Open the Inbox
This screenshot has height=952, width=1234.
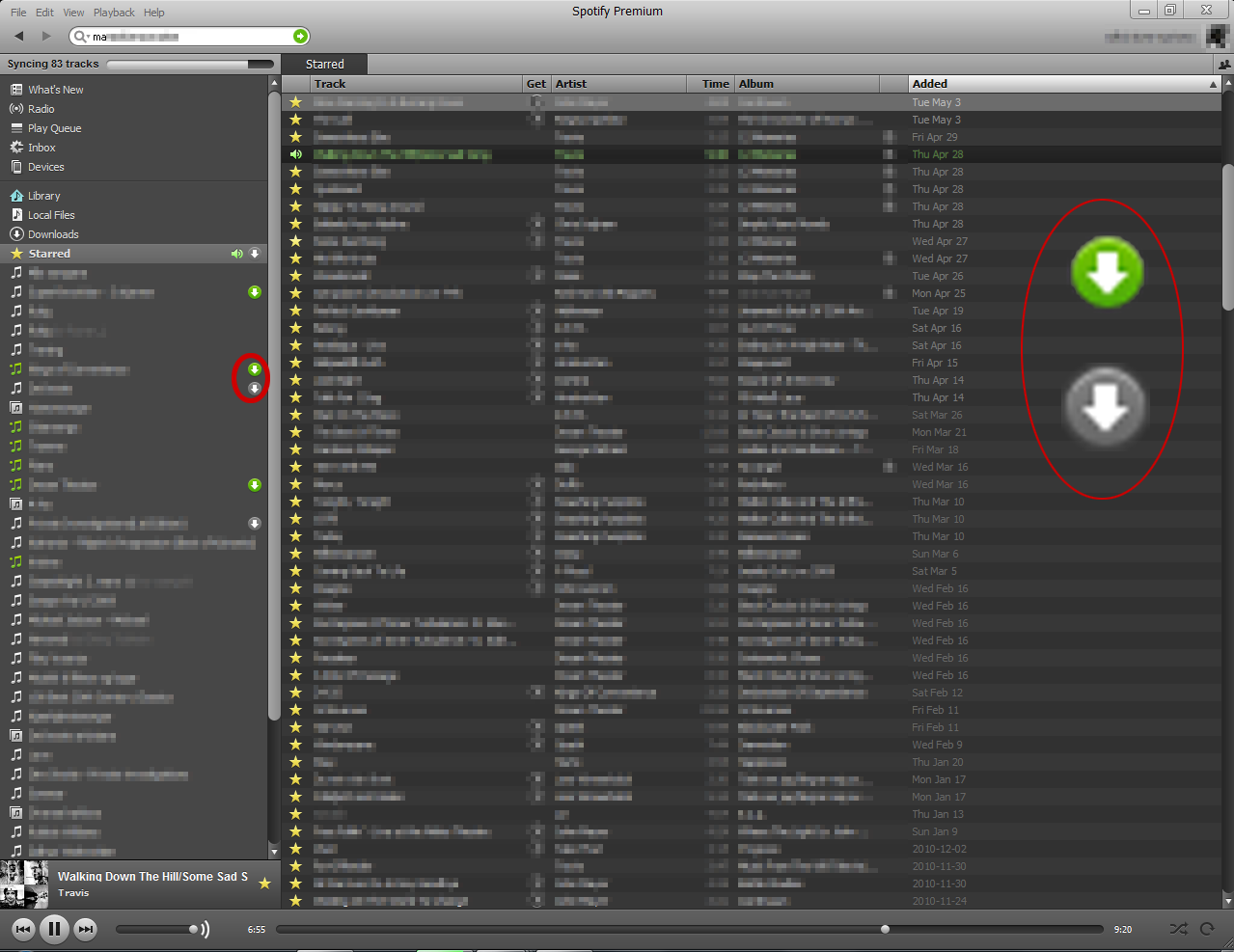[x=42, y=148]
